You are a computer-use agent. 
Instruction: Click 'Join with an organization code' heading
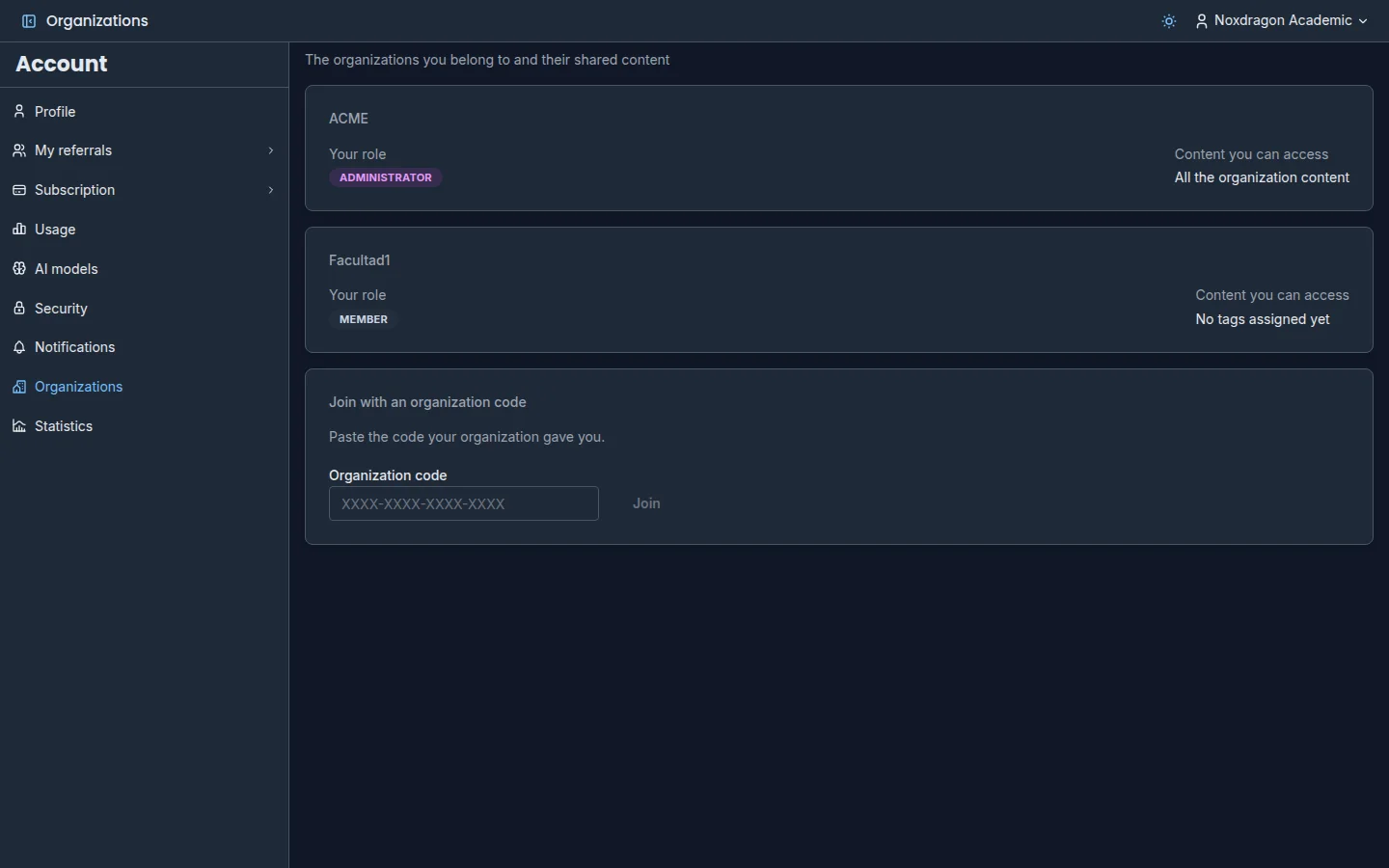427,402
